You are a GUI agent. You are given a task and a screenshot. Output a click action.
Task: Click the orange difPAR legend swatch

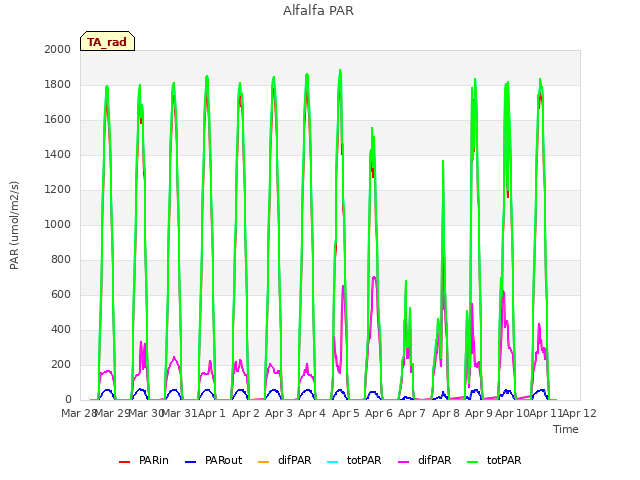264,462
